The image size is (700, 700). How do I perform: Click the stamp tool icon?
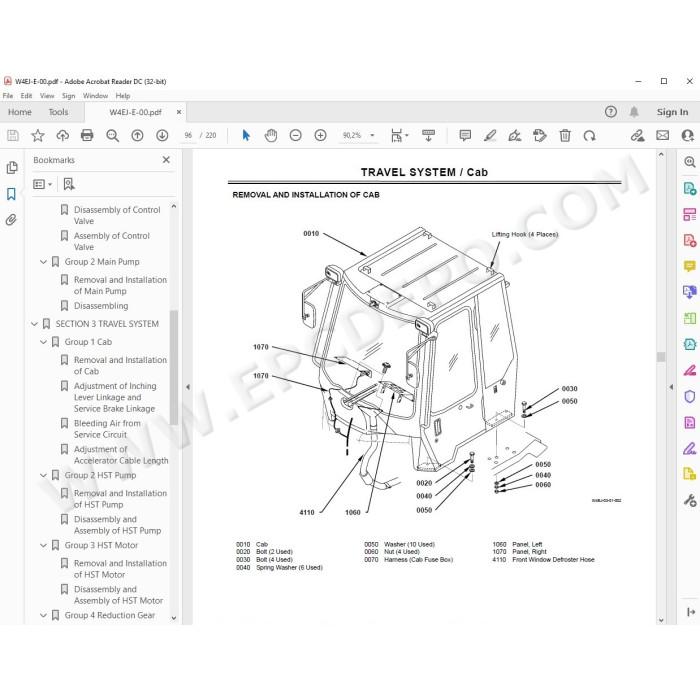point(540,135)
